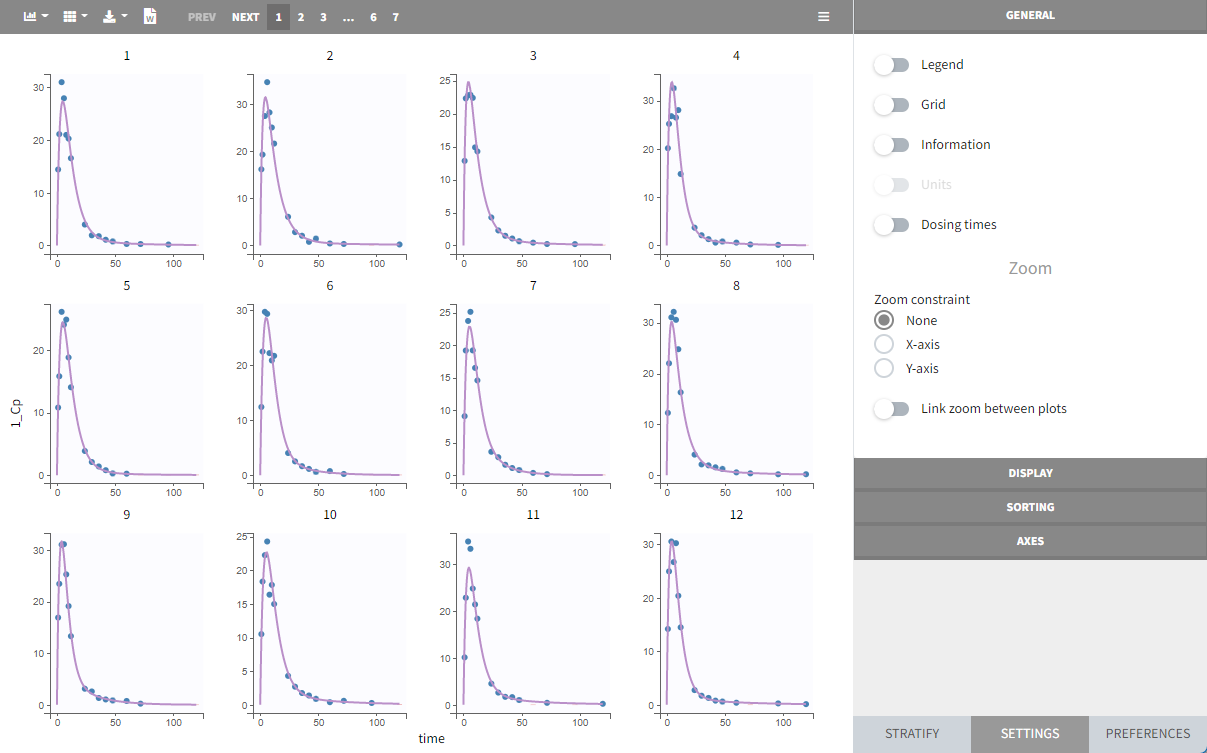1207x753 pixels.
Task: Enable the Information toggle
Action: 891,145
